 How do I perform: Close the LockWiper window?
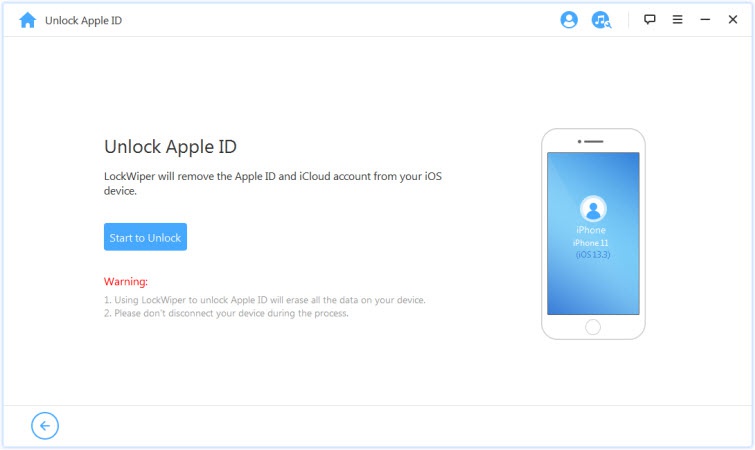pos(732,19)
